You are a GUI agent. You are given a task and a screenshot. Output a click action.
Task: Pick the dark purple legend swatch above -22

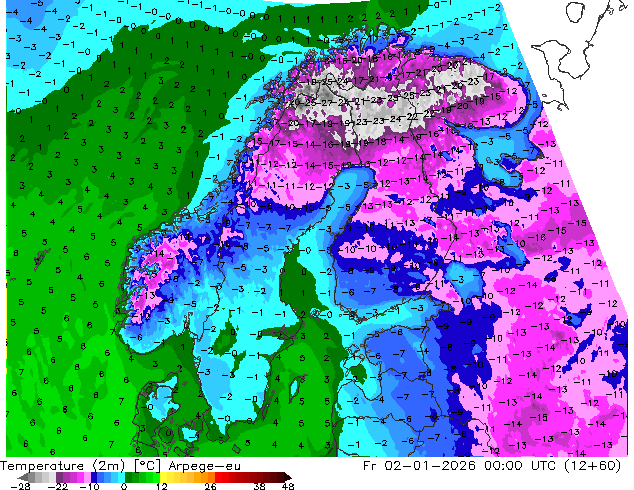pyautogui.click(x=59, y=477)
